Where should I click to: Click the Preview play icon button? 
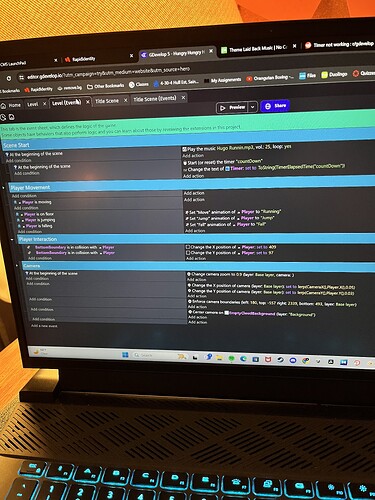point(233,107)
